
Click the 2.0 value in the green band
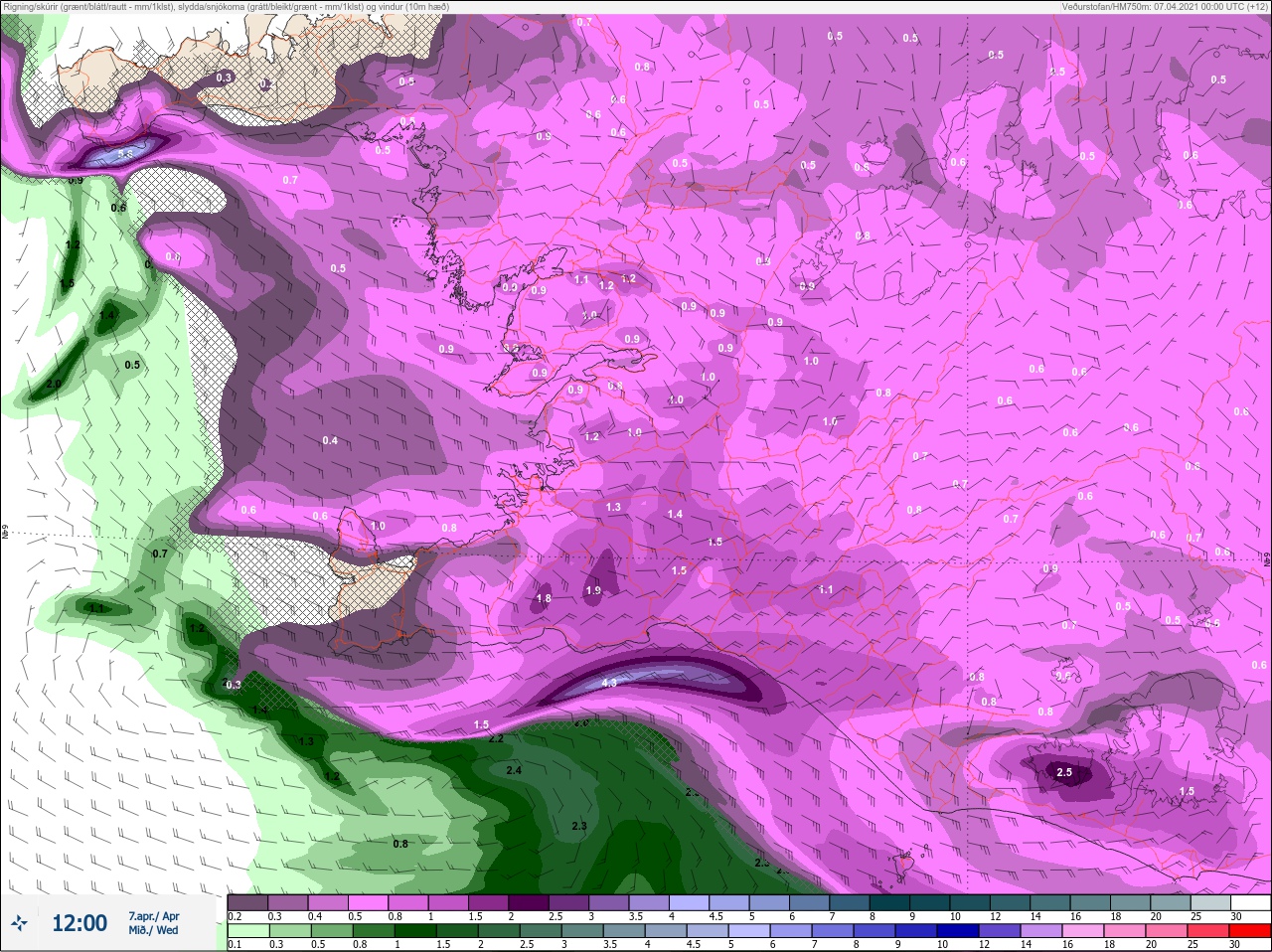coord(54,384)
